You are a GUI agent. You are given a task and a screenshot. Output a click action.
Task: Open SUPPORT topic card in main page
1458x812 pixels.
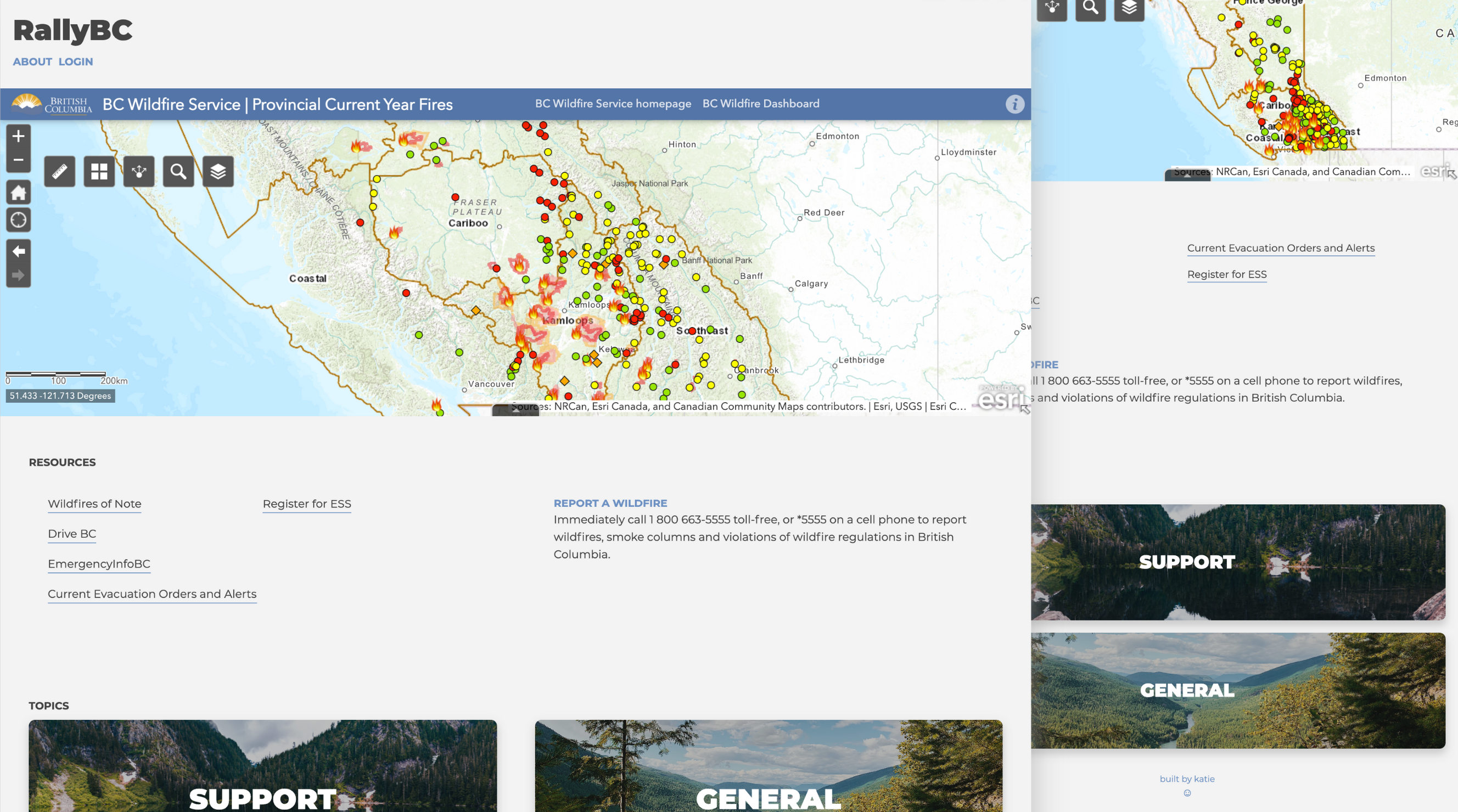click(x=262, y=766)
